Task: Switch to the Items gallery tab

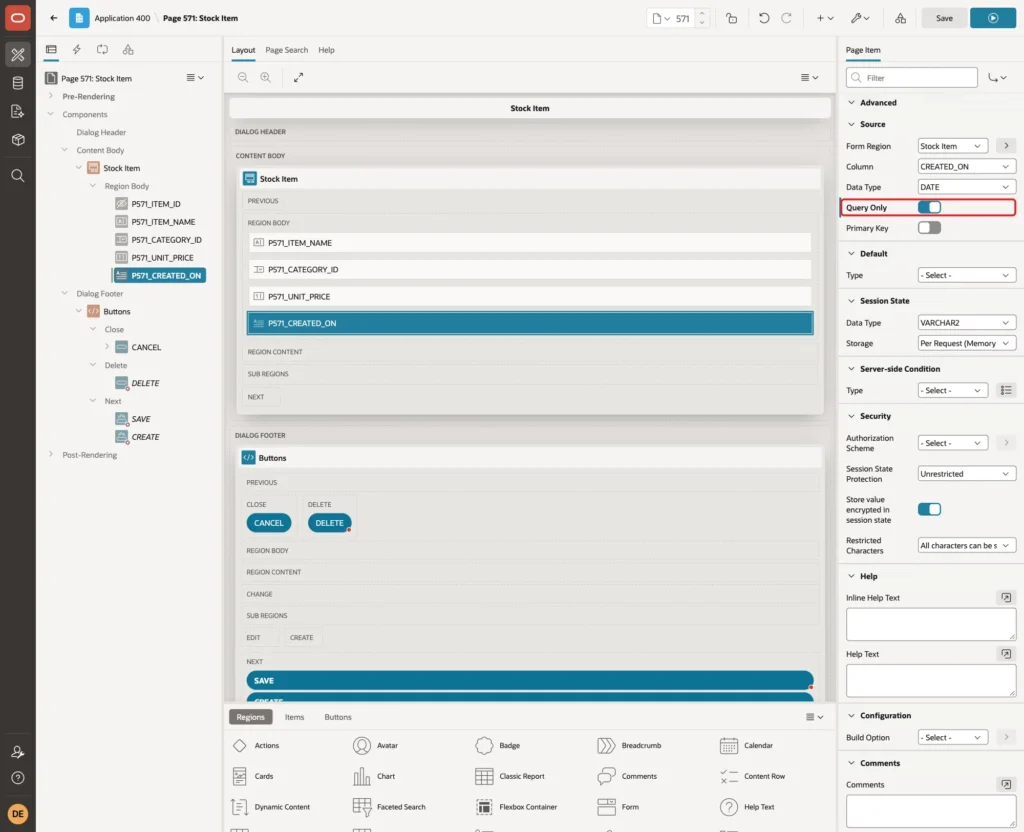Action: 294,717
